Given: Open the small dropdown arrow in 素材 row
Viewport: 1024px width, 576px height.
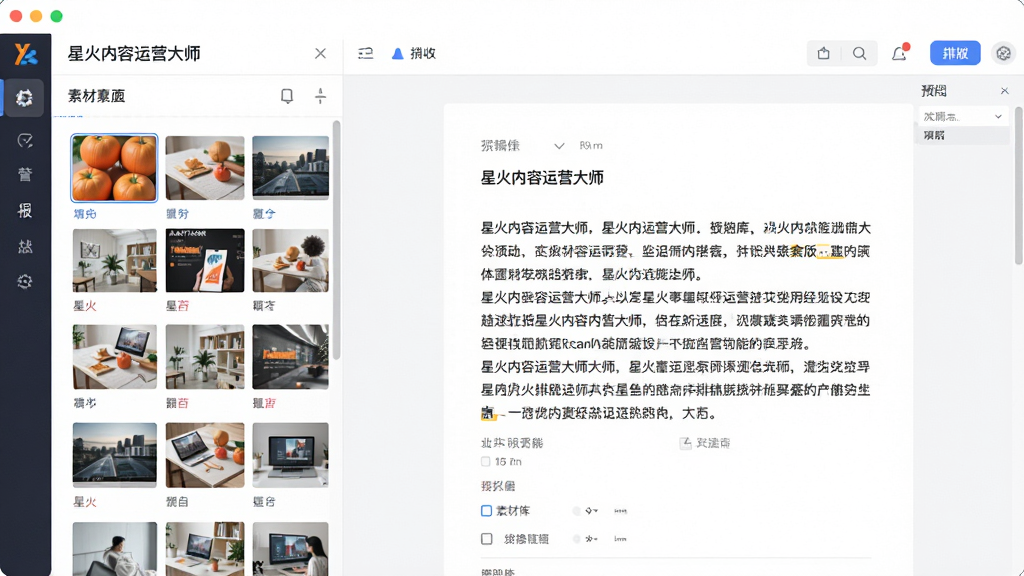Looking at the screenshot, I should tap(592, 511).
